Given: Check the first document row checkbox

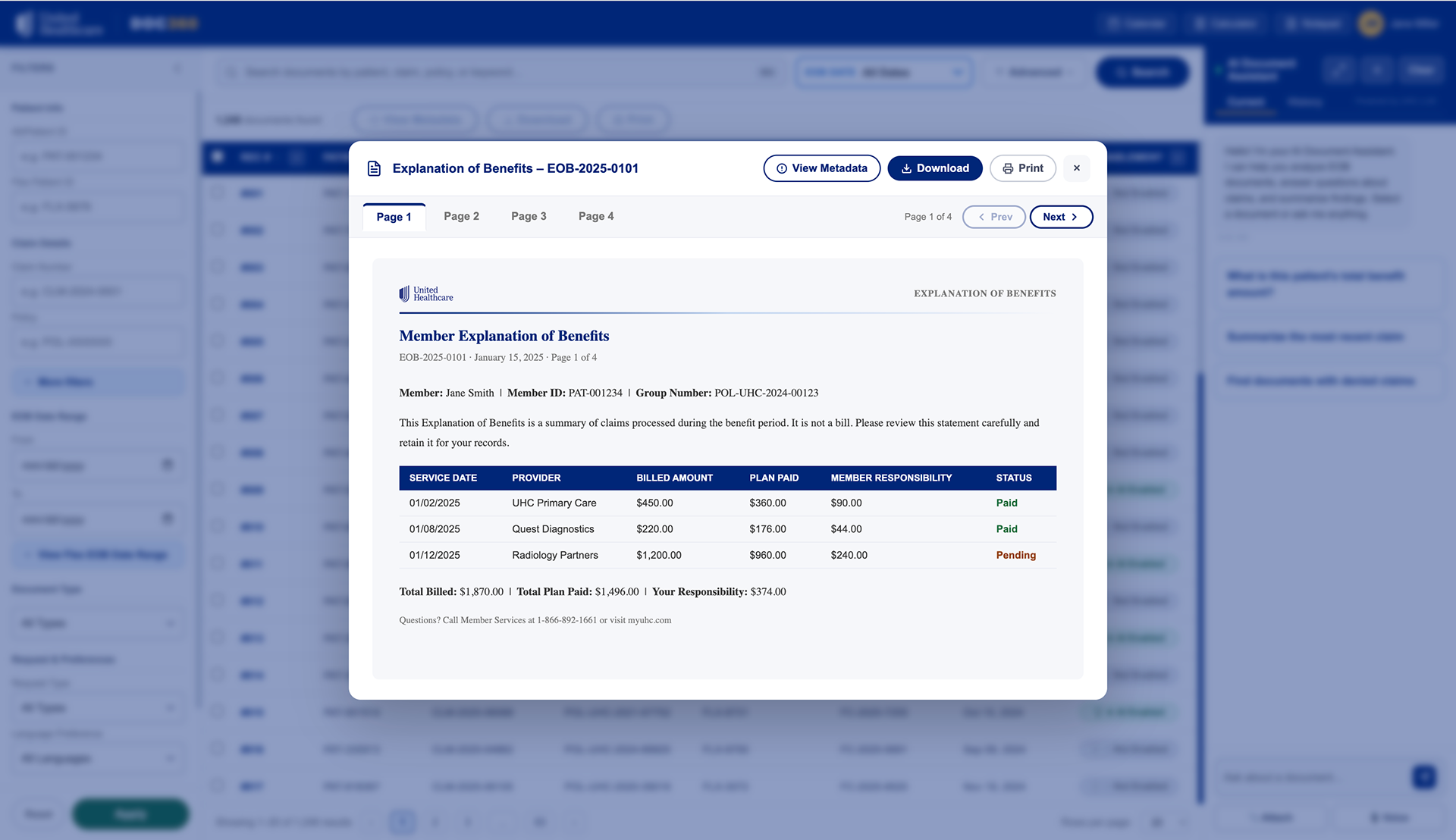Looking at the screenshot, I should tap(218, 193).
